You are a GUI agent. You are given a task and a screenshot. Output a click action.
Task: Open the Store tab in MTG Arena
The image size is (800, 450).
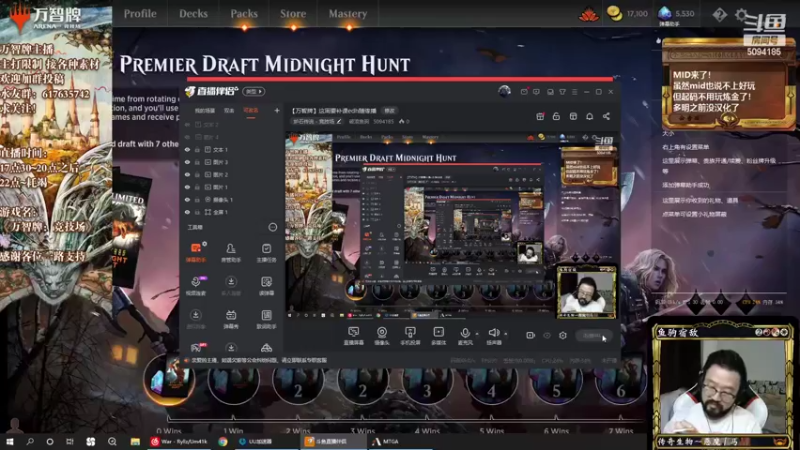(x=293, y=14)
